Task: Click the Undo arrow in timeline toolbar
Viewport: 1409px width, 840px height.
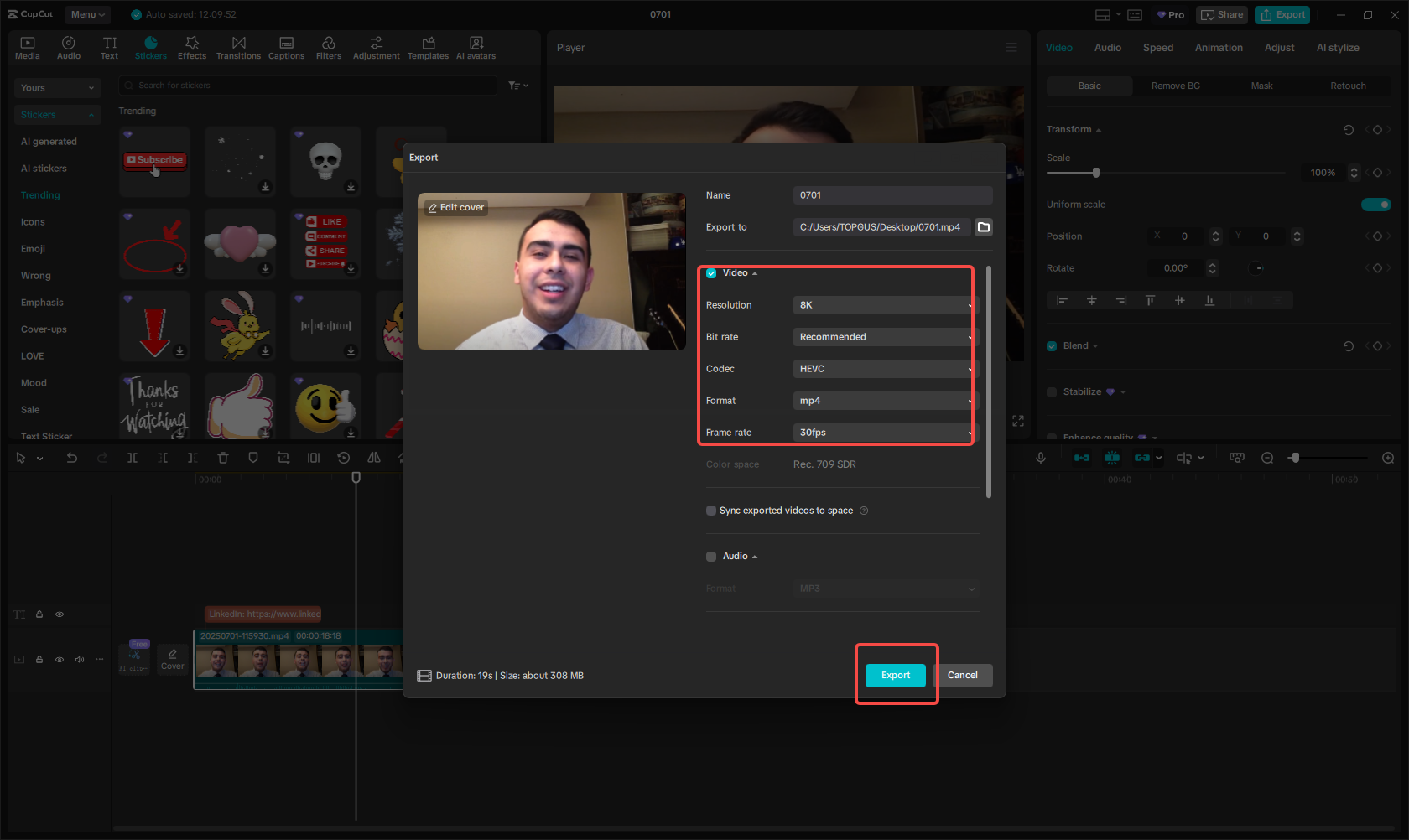Action: [72, 458]
